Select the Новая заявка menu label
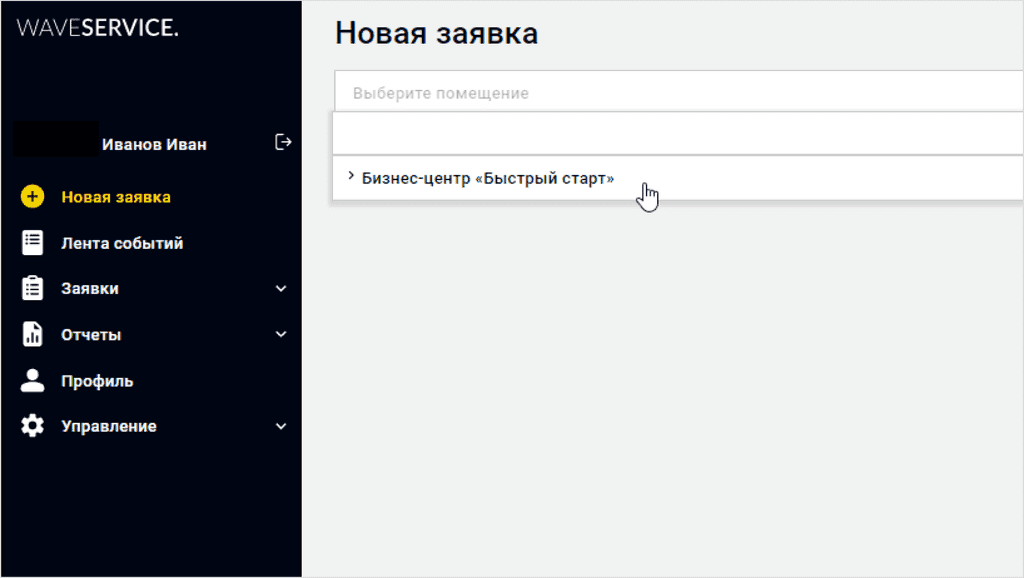 [x=116, y=197]
